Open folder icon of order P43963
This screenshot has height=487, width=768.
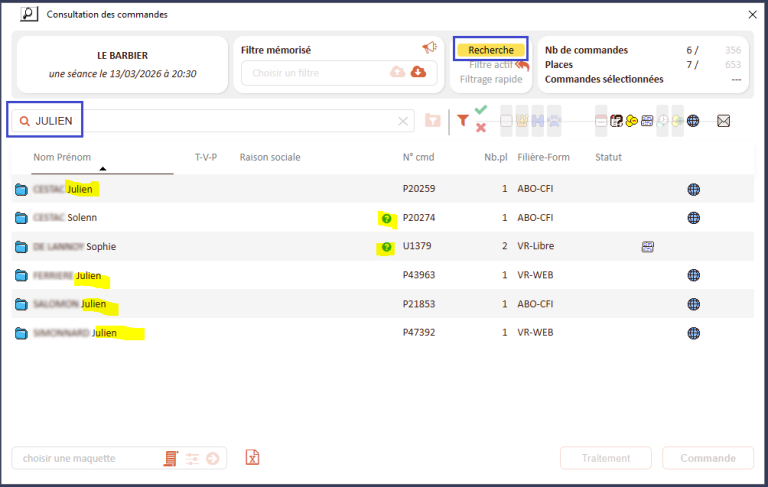coord(21,275)
